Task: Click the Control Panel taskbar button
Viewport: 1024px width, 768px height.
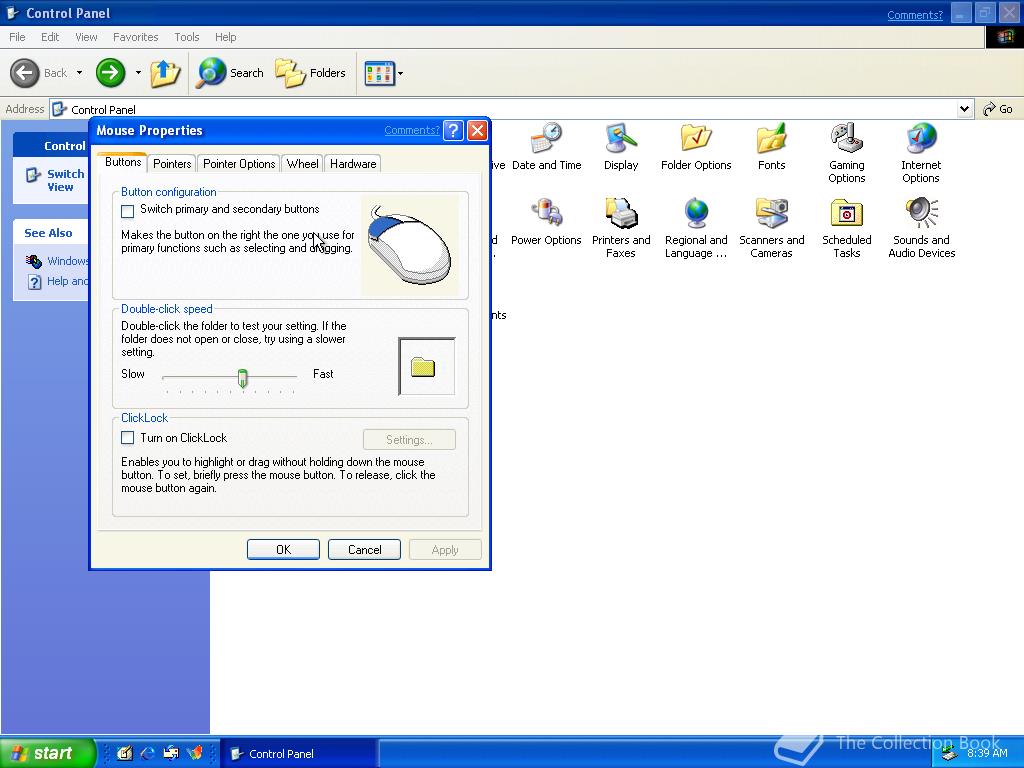Action: pos(298,754)
